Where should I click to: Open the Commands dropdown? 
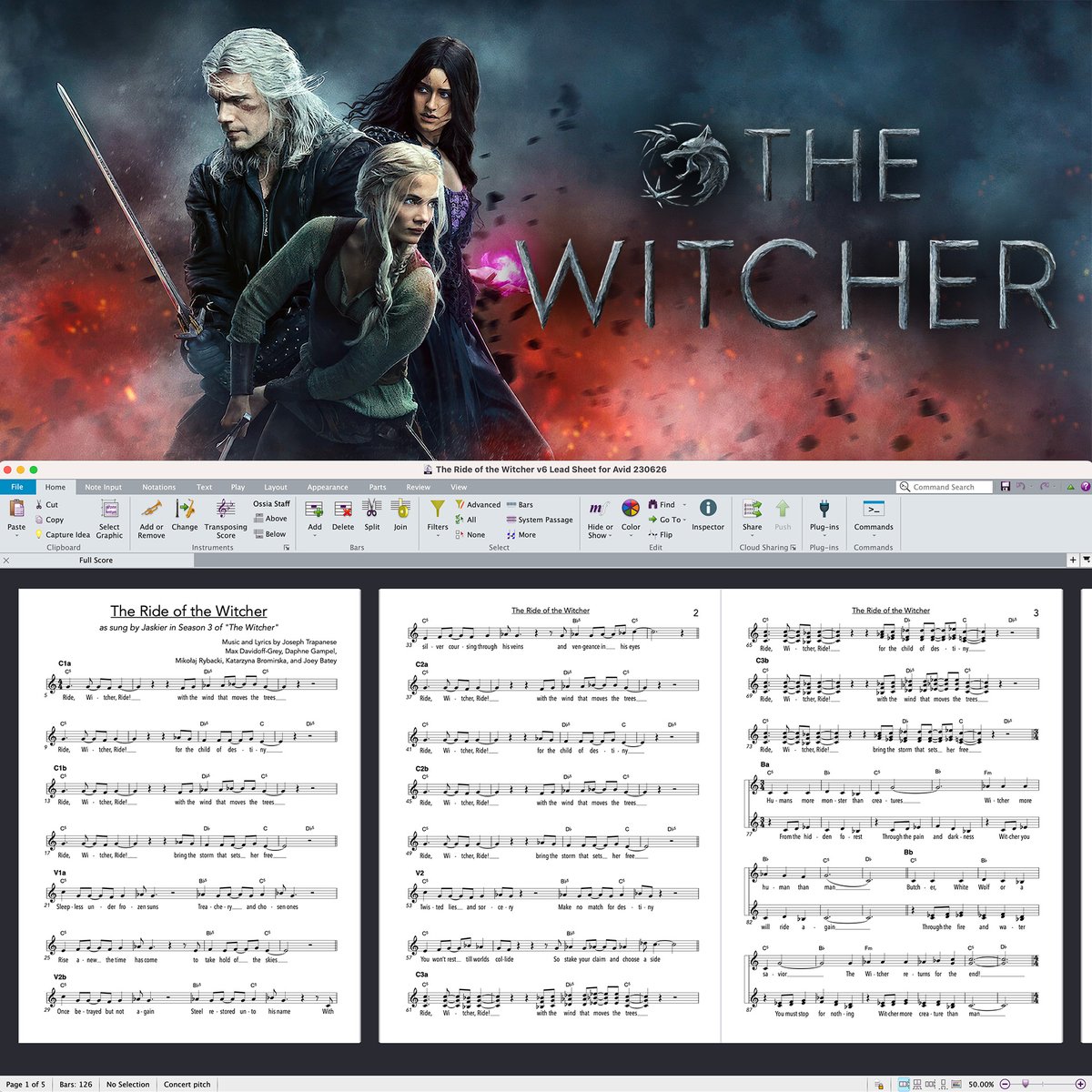tap(874, 516)
